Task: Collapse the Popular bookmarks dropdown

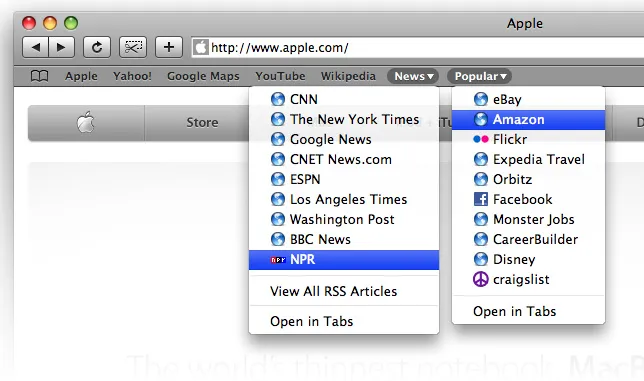Action: (x=479, y=76)
